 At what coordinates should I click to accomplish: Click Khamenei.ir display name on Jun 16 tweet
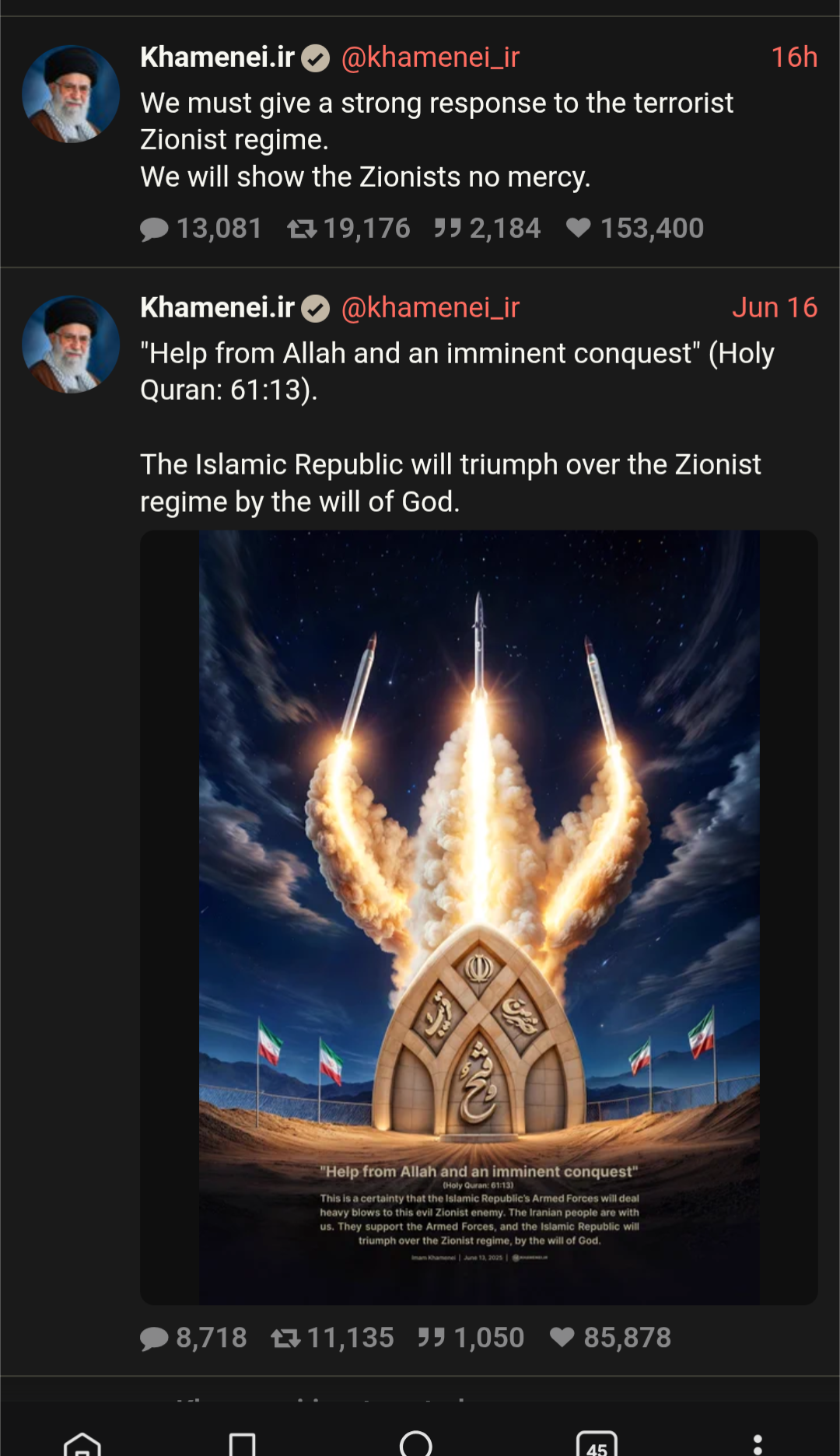(x=217, y=307)
